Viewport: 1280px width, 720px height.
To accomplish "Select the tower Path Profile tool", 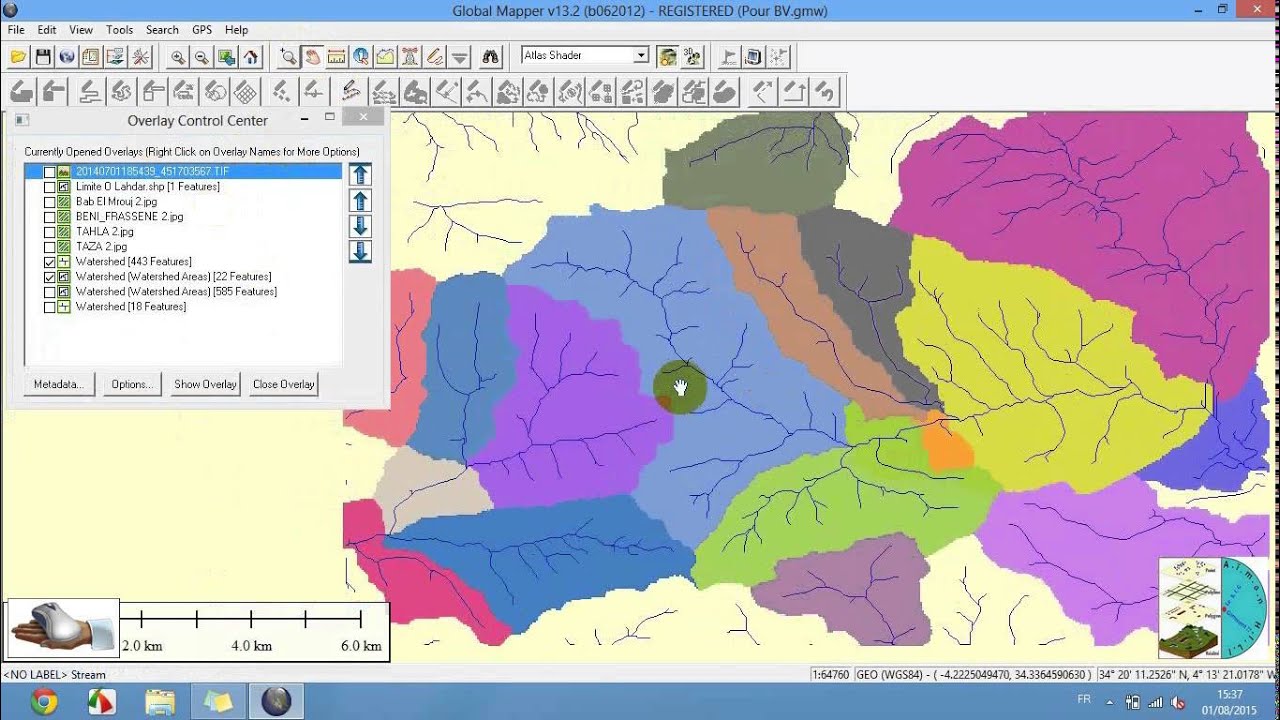I will (410, 57).
